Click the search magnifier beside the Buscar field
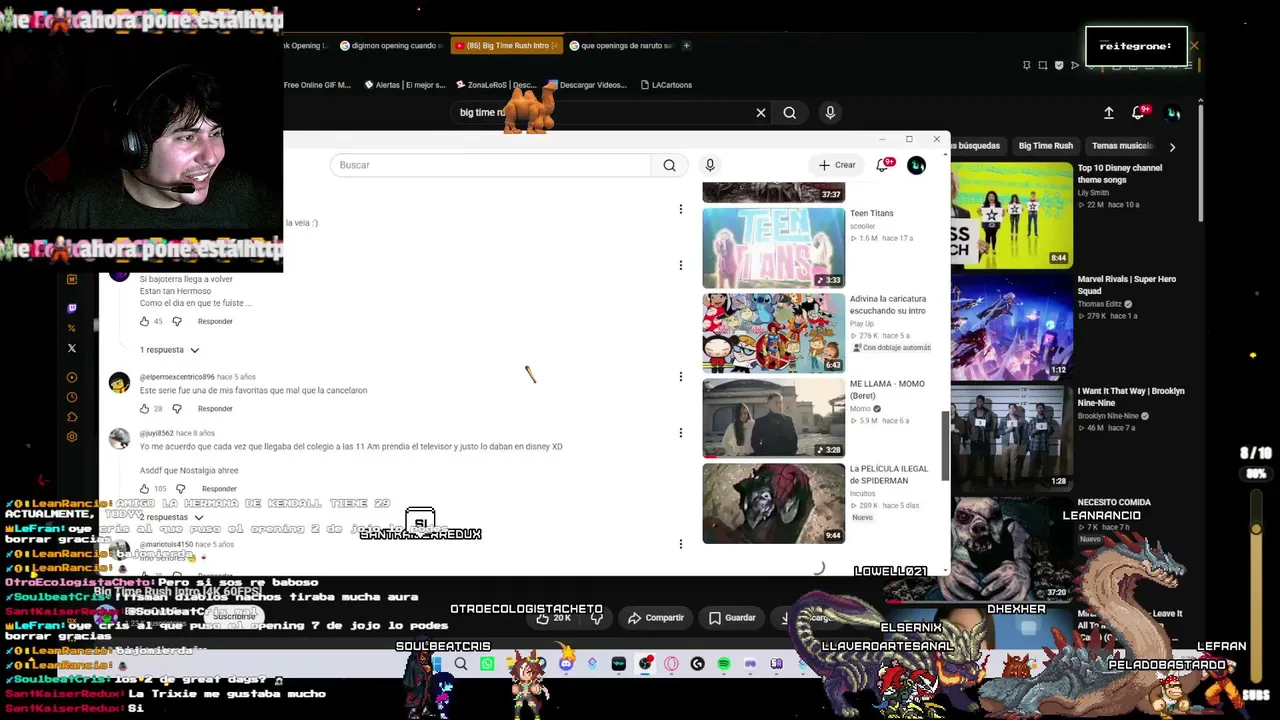 (x=669, y=165)
